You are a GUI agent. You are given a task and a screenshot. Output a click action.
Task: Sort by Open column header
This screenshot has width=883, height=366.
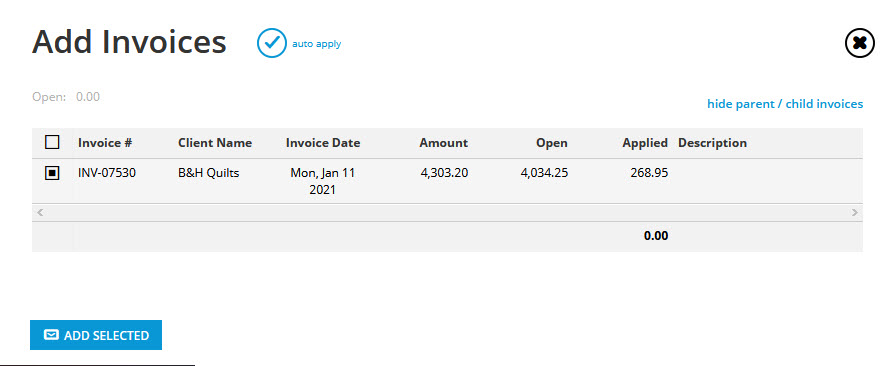[552, 143]
